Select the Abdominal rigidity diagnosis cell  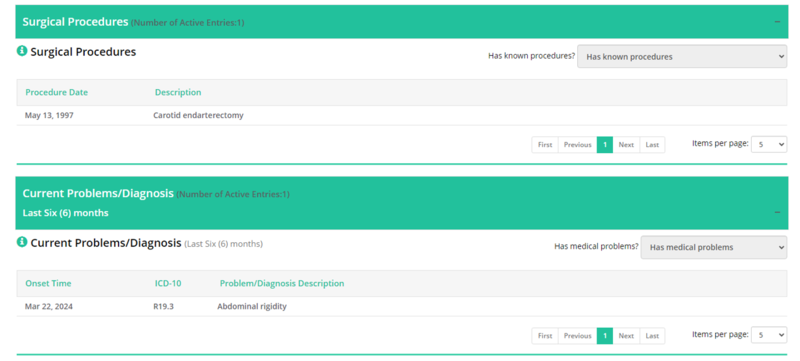[x=252, y=306]
